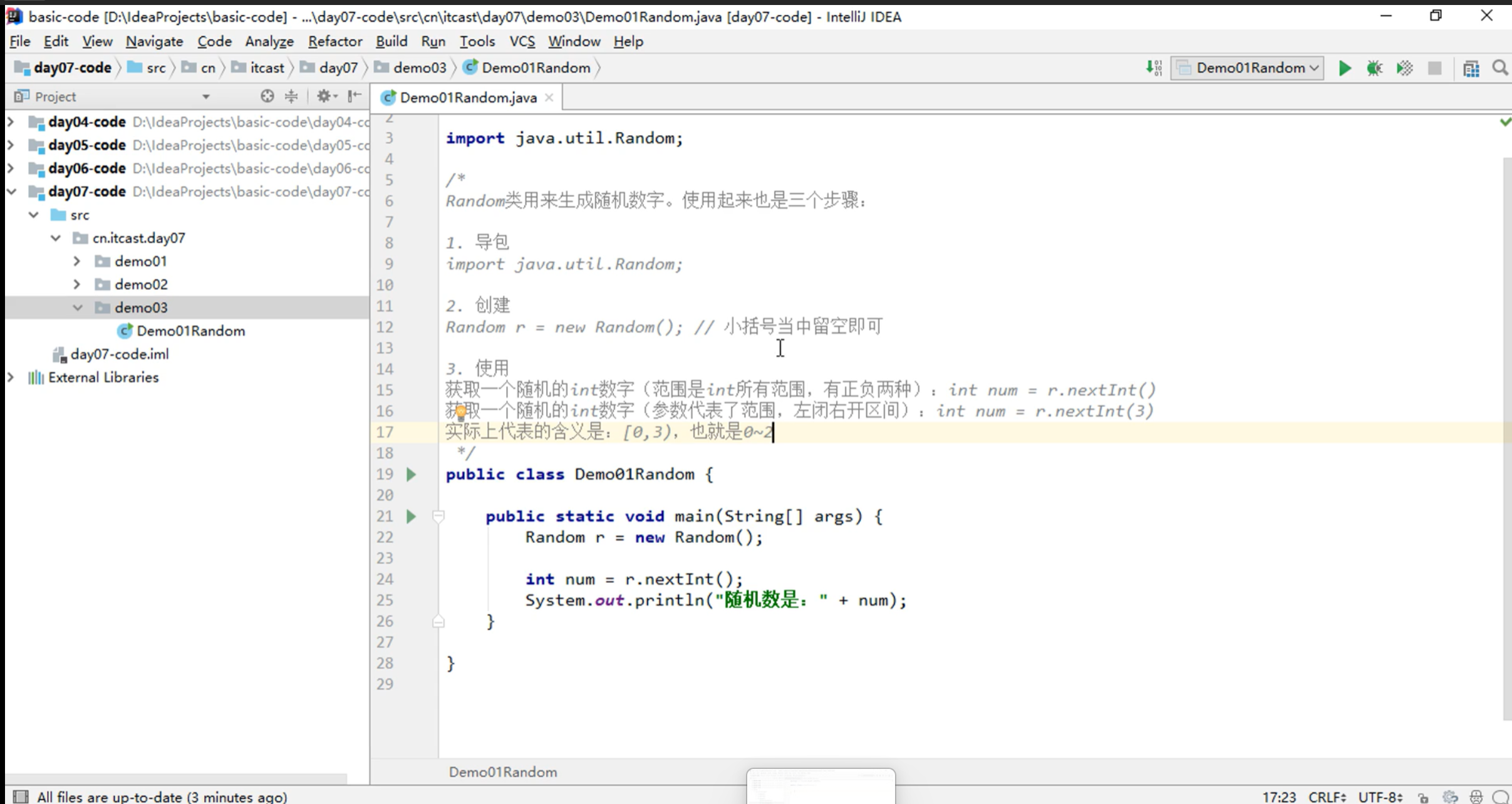Screen dimensions: 1512x804
Task: Collapse the day07-code module
Action: point(11,191)
